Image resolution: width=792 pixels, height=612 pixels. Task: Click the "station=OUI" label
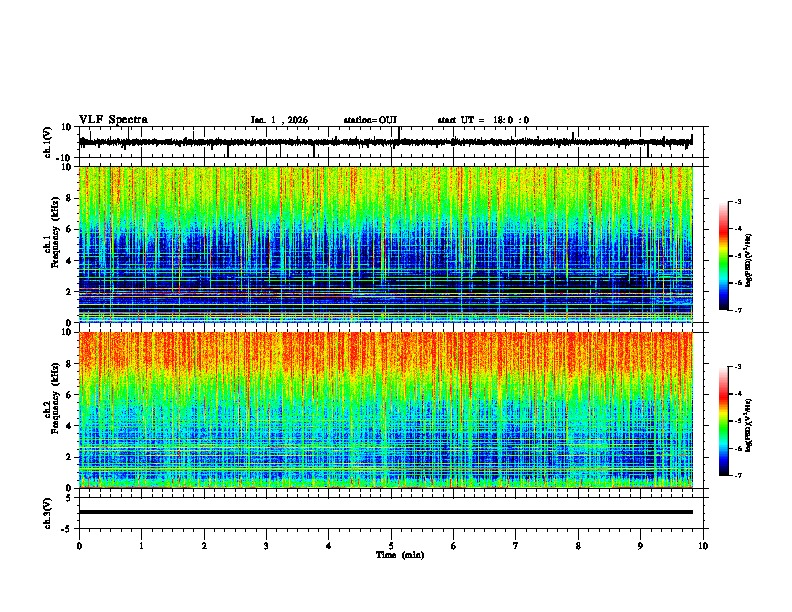coord(370,120)
